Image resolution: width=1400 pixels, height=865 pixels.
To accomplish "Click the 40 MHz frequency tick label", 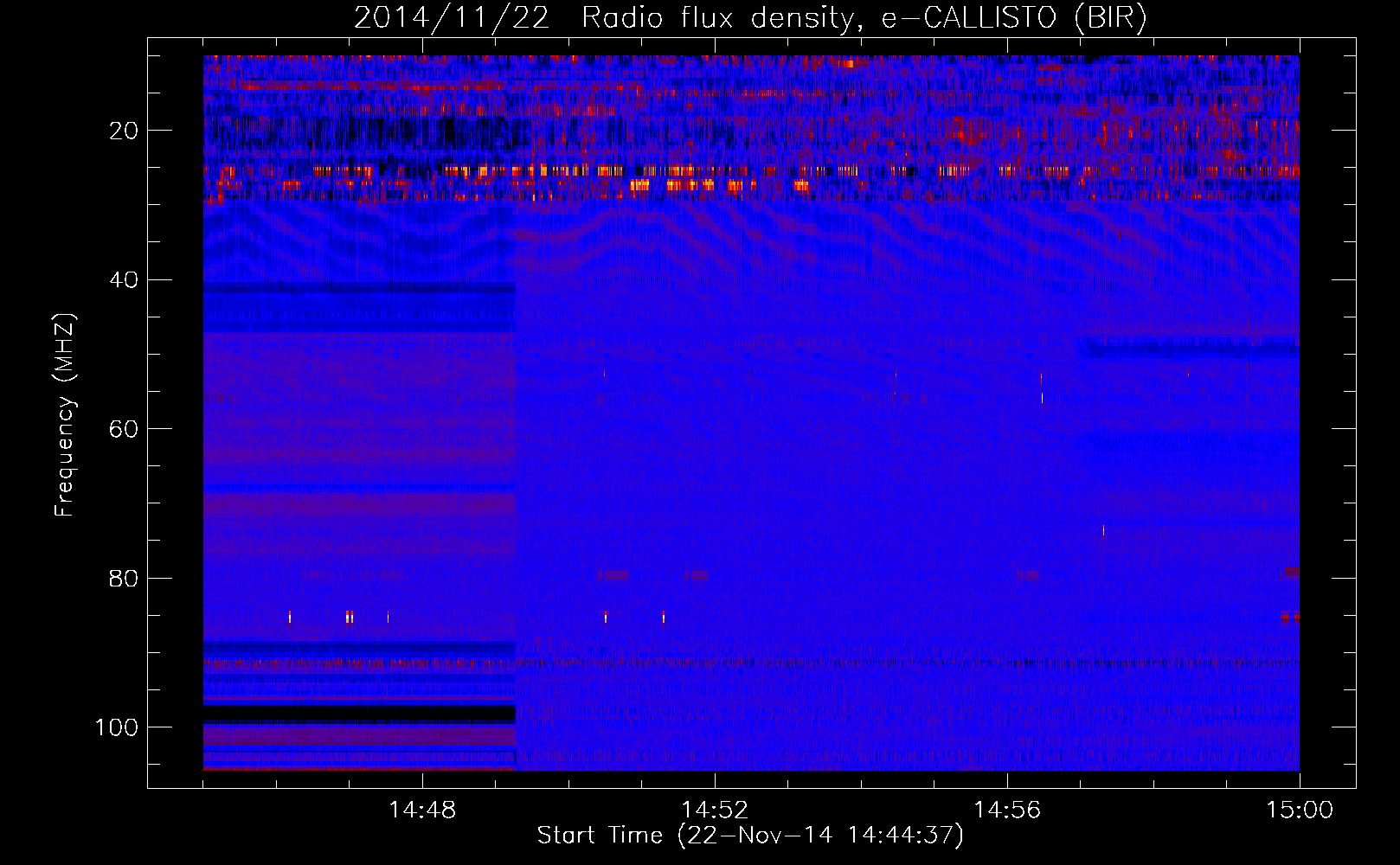I will coord(125,280).
